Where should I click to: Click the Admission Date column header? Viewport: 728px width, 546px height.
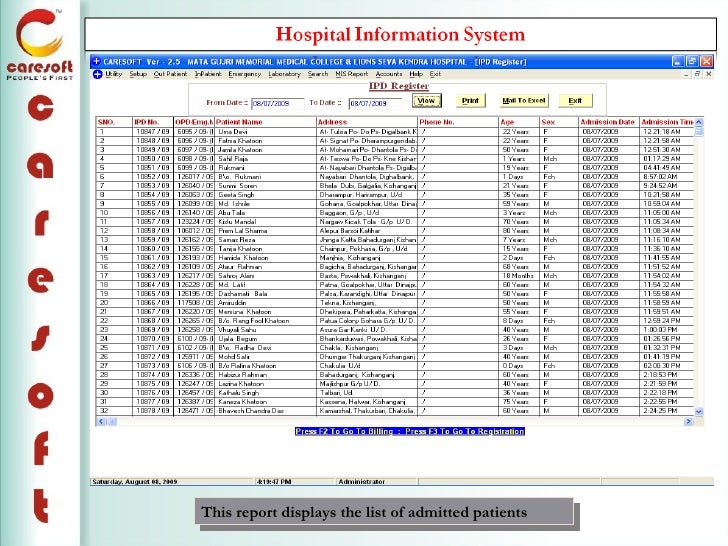pyautogui.click(x=609, y=122)
